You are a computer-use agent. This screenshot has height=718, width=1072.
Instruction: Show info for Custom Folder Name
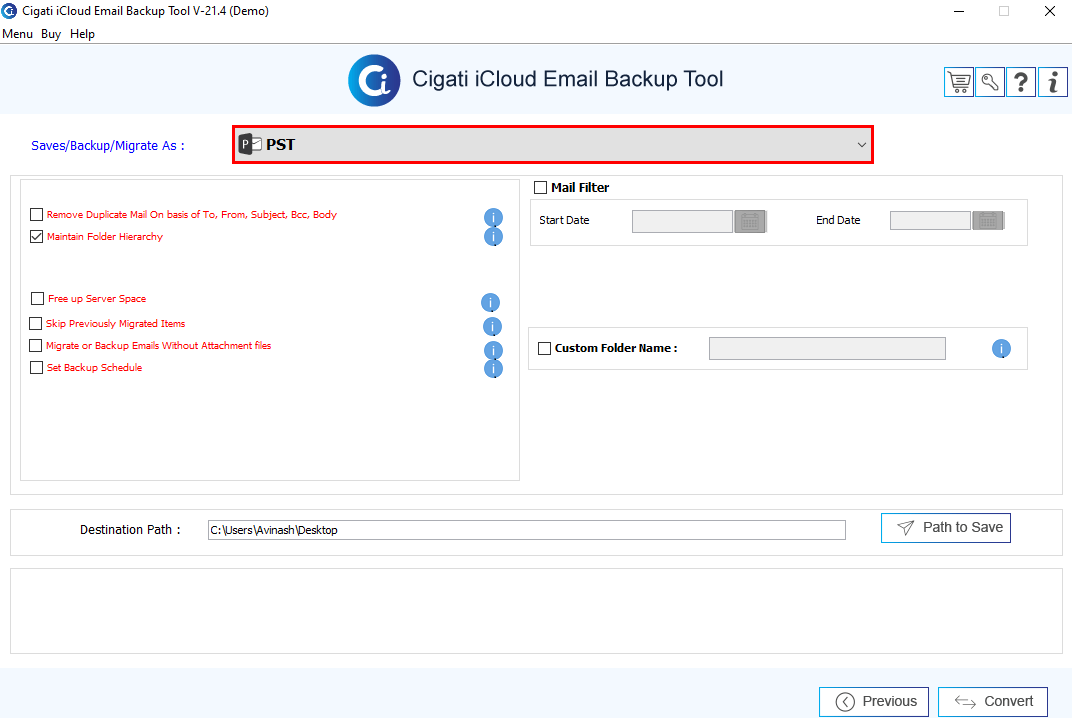click(1001, 349)
